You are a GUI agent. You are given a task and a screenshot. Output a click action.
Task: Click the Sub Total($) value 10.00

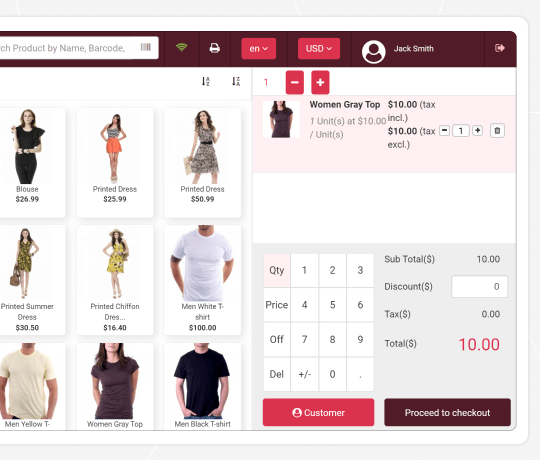(x=488, y=259)
